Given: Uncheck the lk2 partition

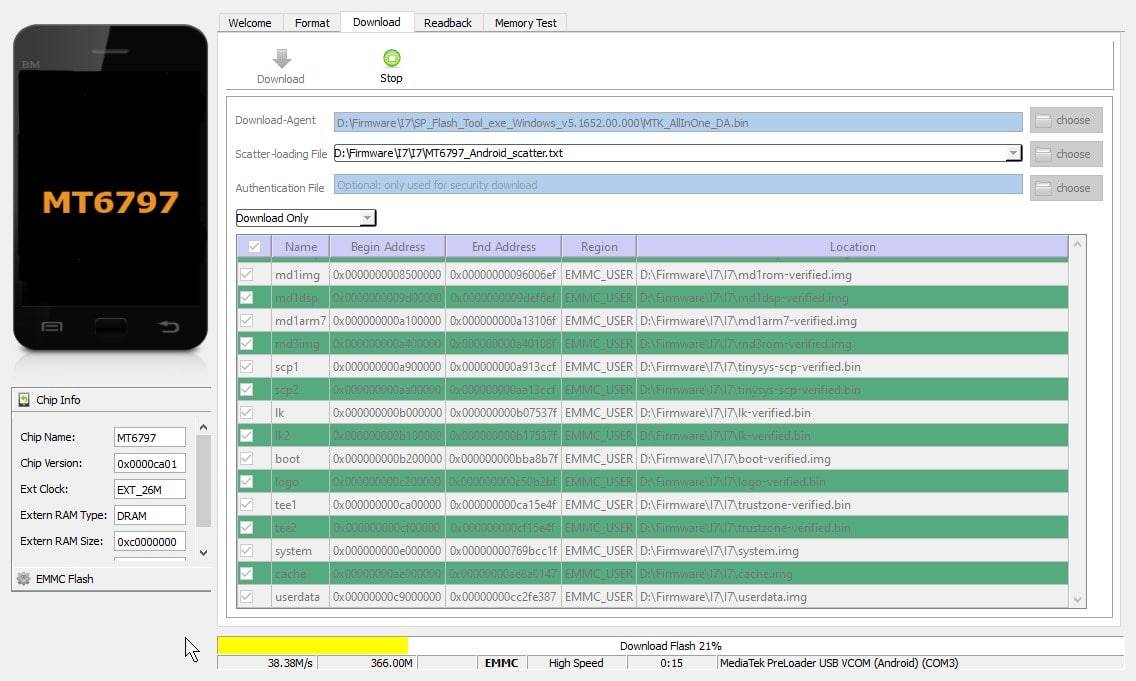Looking at the screenshot, I should [247, 435].
